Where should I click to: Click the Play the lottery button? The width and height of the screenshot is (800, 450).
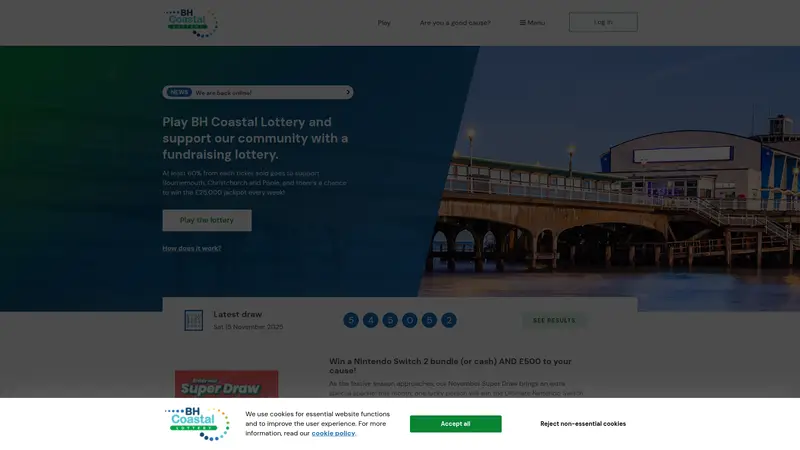(x=207, y=220)
